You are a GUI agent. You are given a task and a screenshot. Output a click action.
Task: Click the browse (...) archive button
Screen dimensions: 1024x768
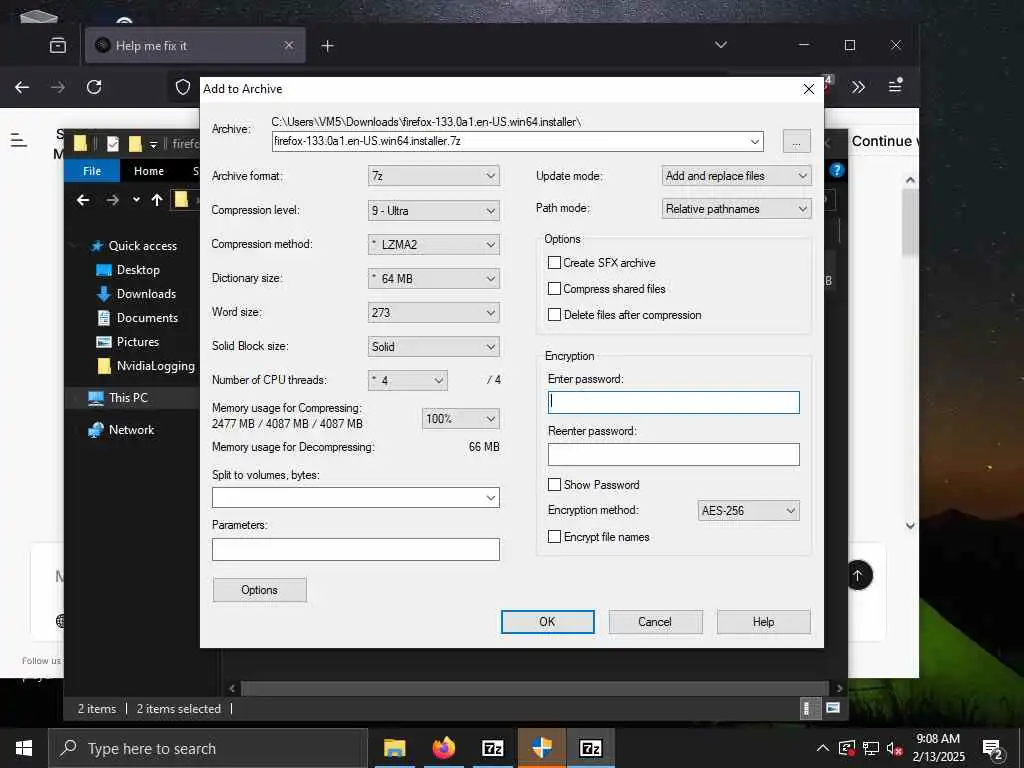(797, 142)
